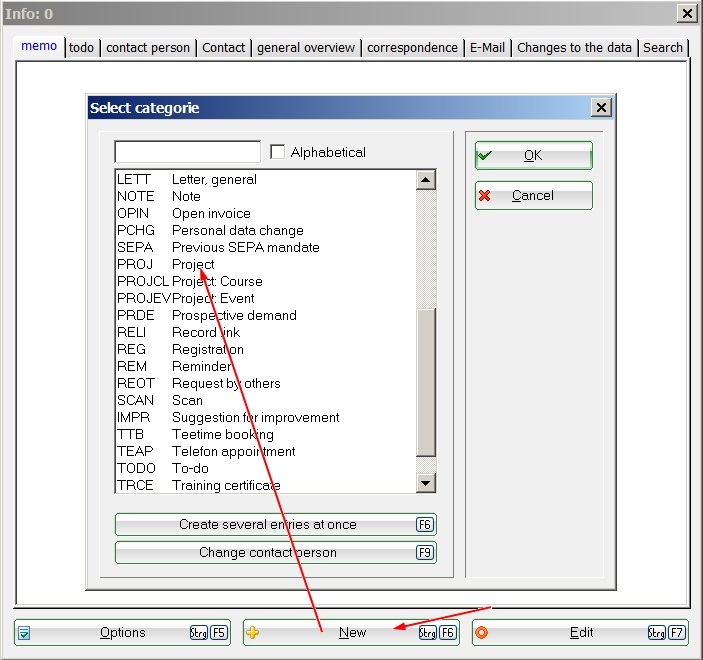703x660 pixels.
Task: Open Changes to the data tab
Action: point(574,47)
